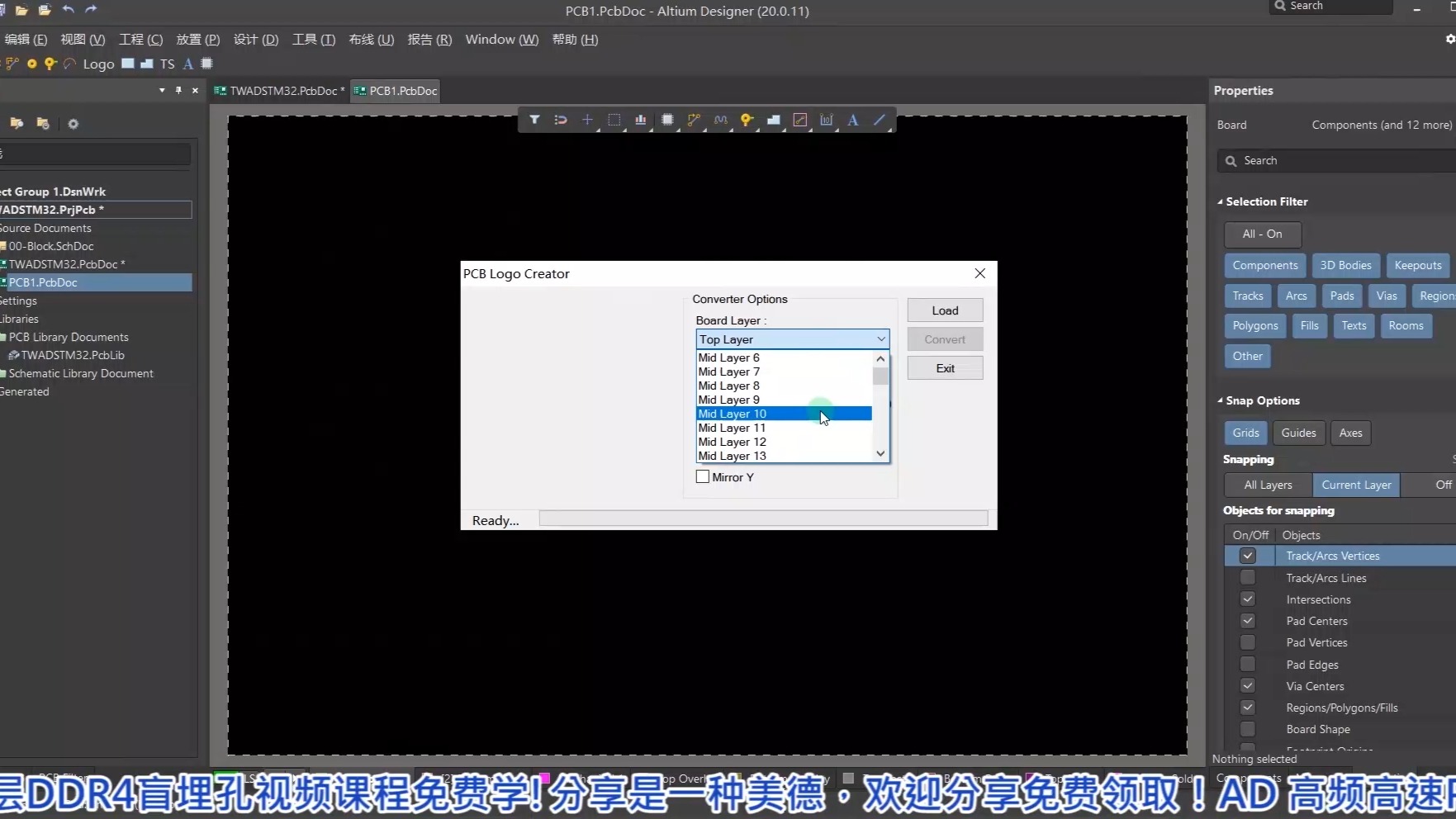Click the Exit button in Logo Creator
The height and width of the screenshot is (819, 1456).
click(x=945, y=368)
